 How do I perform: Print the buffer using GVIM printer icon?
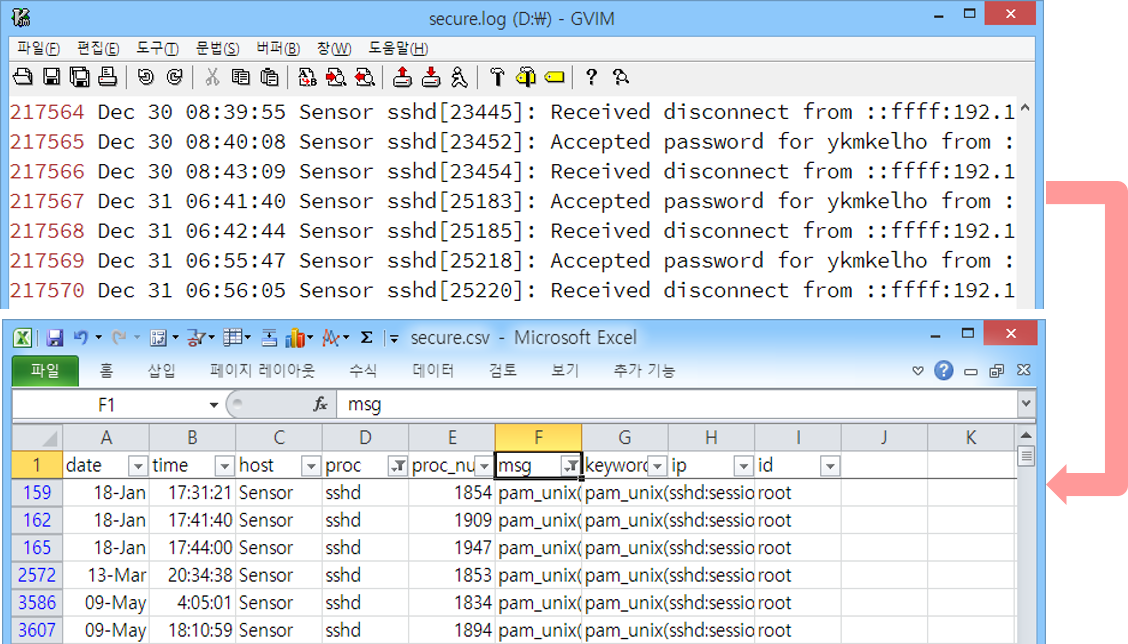[x=108, y=77]
